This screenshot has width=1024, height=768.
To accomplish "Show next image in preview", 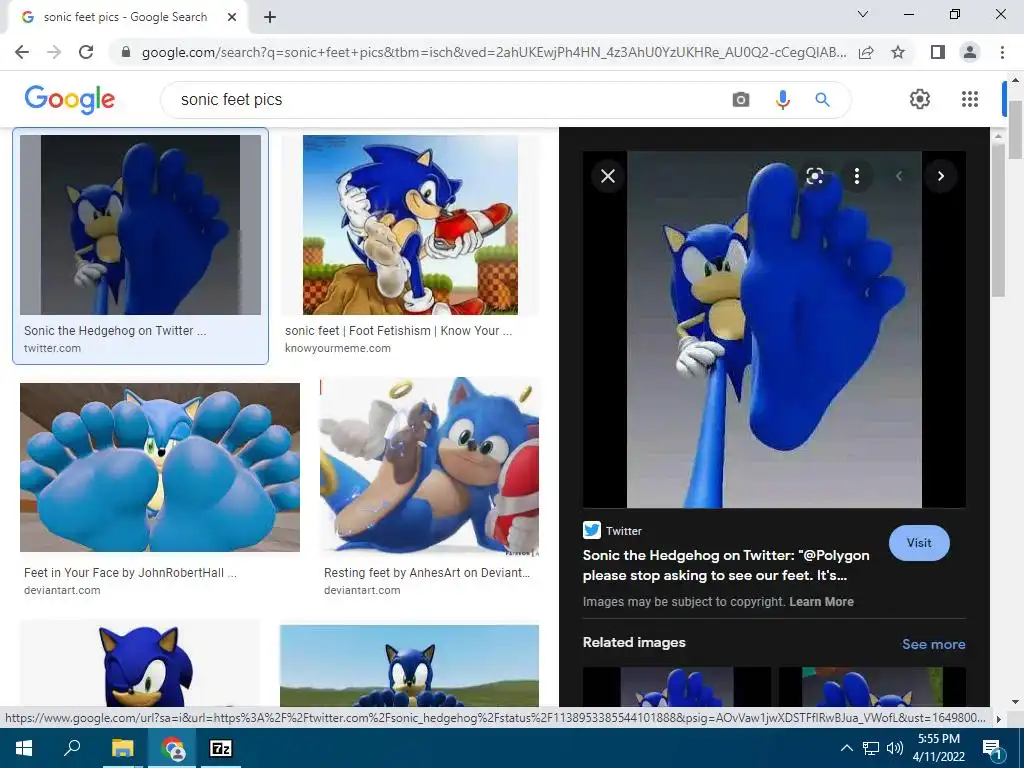I will click(940, 176).
